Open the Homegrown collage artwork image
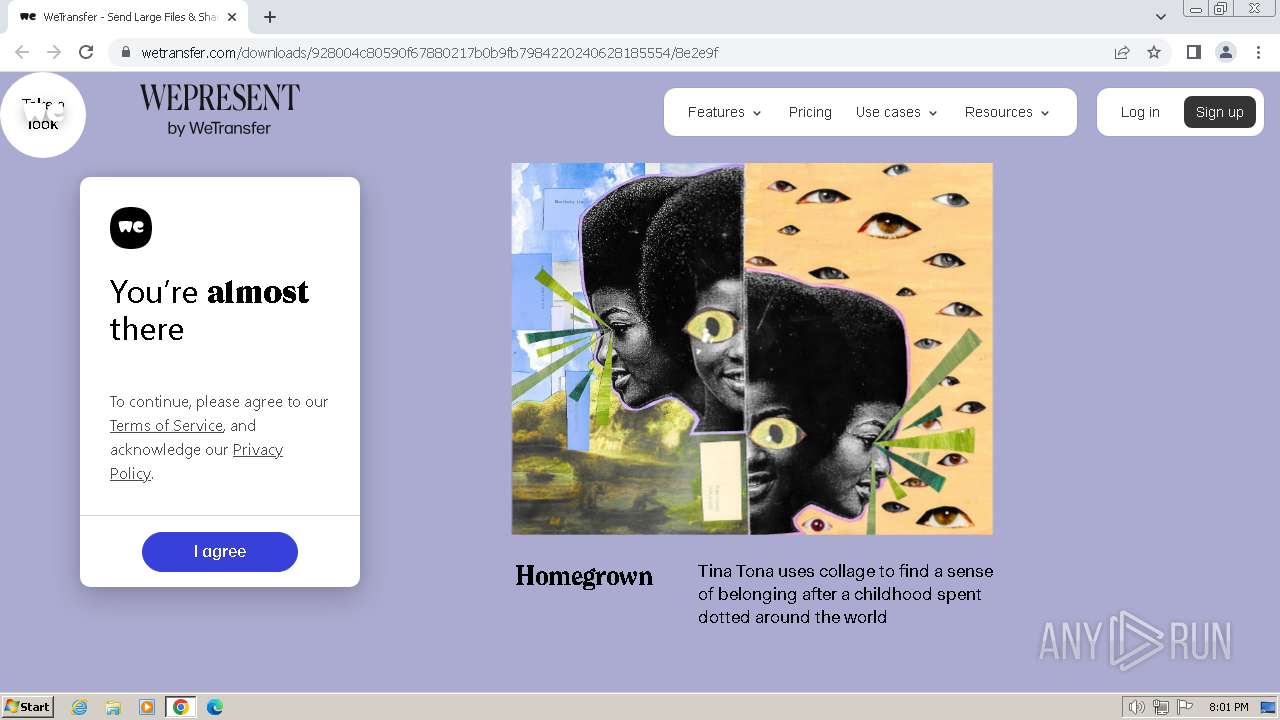1280x720 pixels. coord(752,349)
